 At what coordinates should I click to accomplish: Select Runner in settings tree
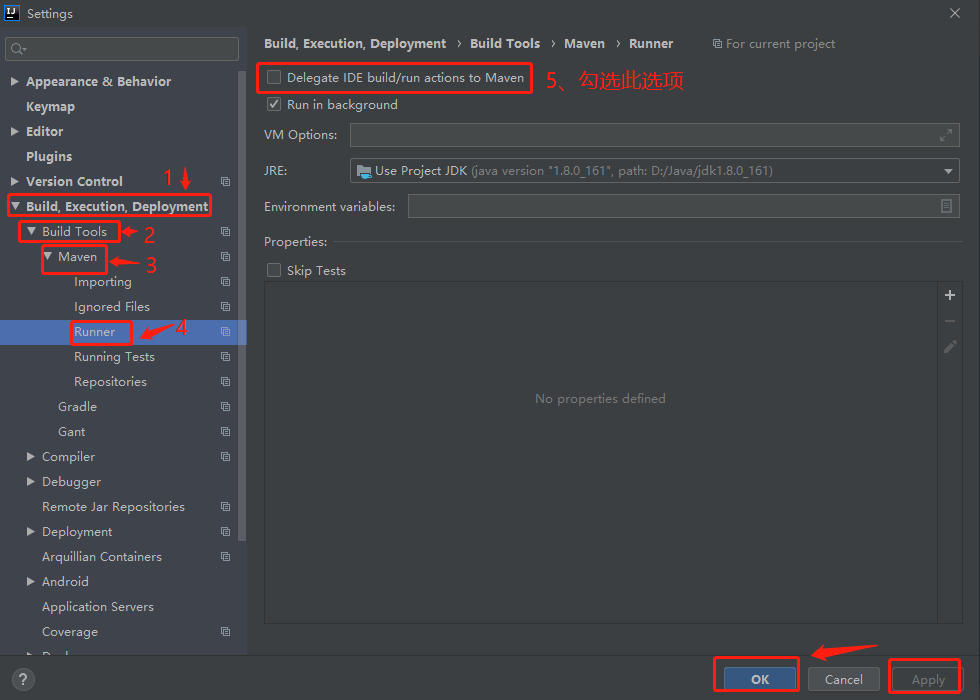[x=94, y=332]
